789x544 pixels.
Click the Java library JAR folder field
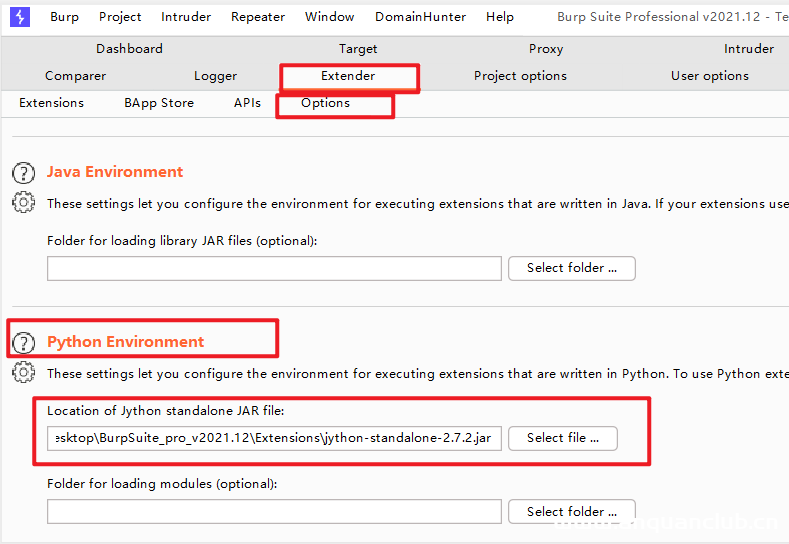[274, 268]
